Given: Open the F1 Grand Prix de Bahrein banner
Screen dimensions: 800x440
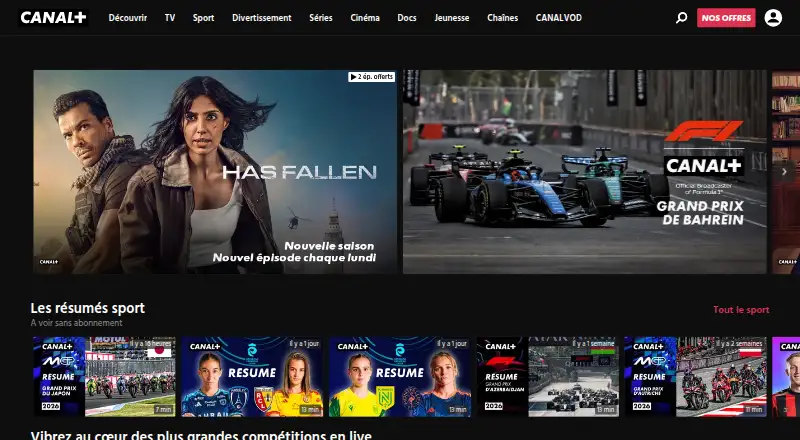Looking at the screenshot, I should (585, 172).
